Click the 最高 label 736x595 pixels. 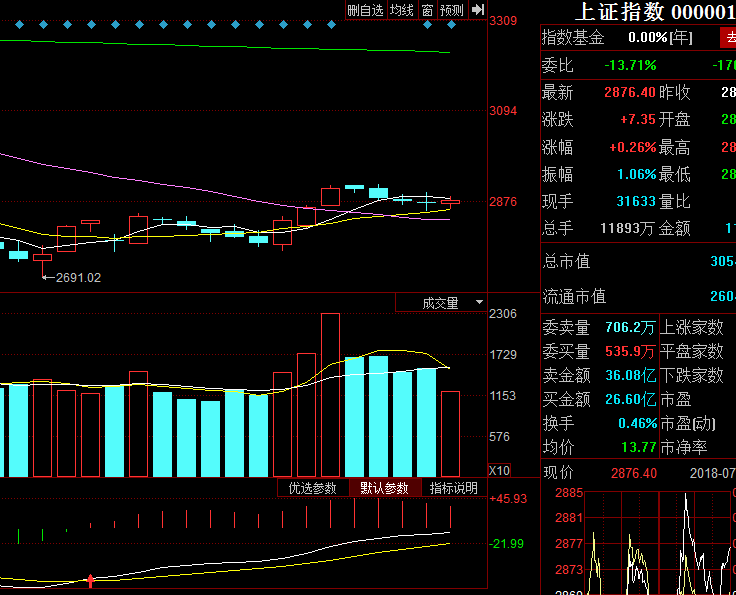click(675, 148)
